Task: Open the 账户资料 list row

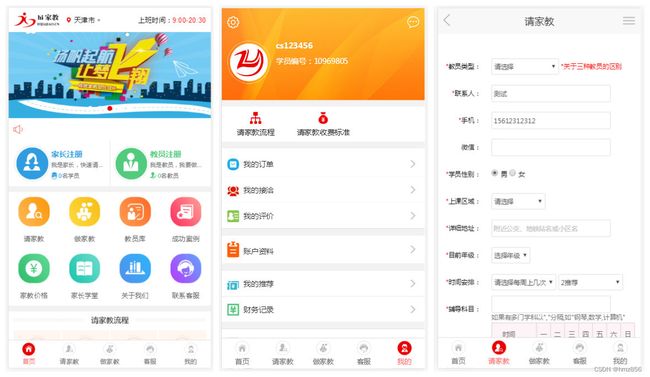Action: (323, 250)
